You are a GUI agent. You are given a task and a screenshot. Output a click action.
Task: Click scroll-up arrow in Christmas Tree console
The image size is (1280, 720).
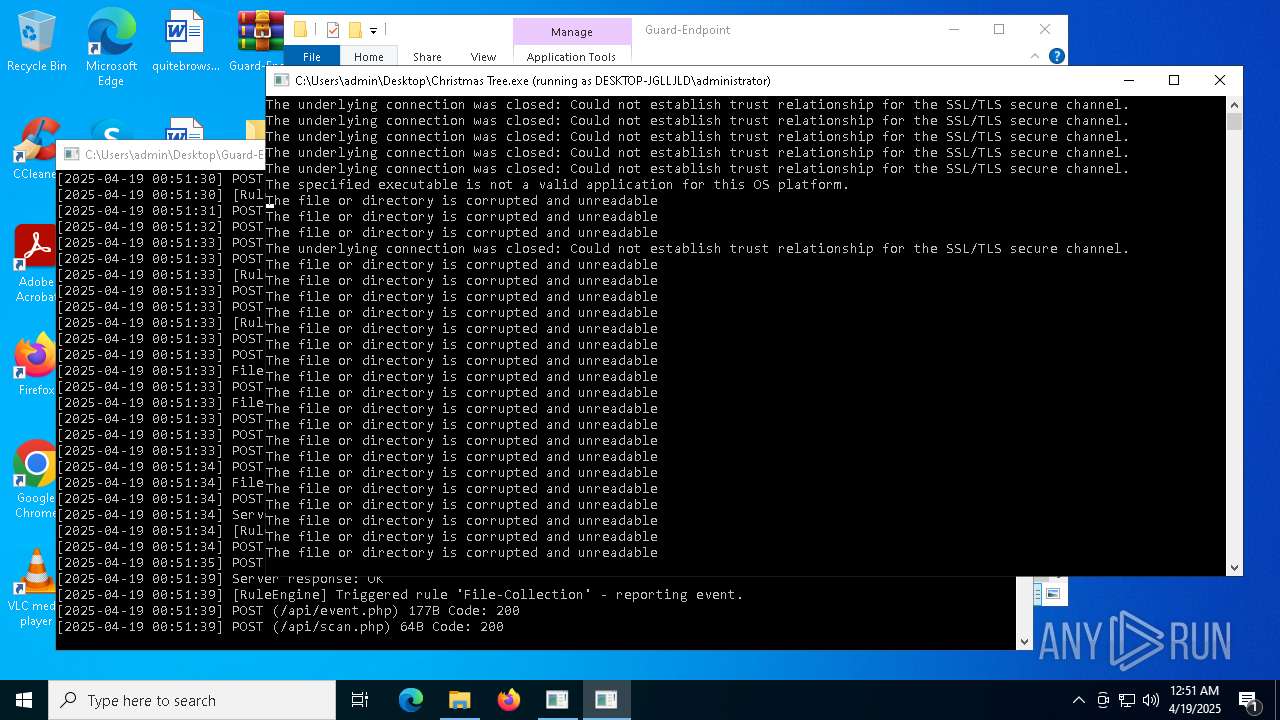click(x=1234, y=104)
